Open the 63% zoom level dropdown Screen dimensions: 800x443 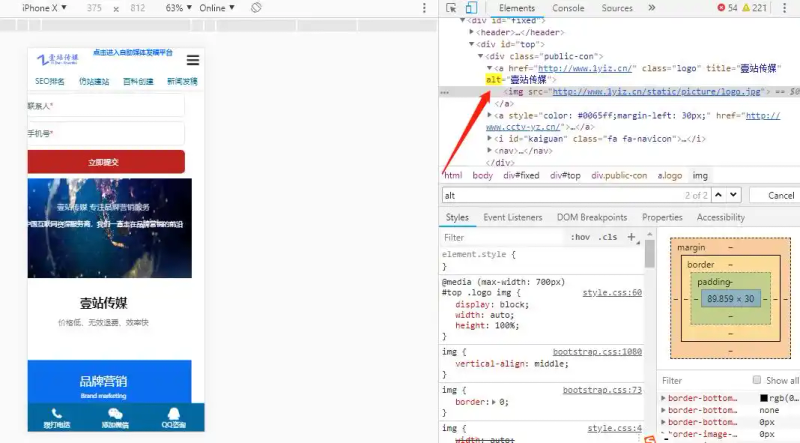coord(178,8)
